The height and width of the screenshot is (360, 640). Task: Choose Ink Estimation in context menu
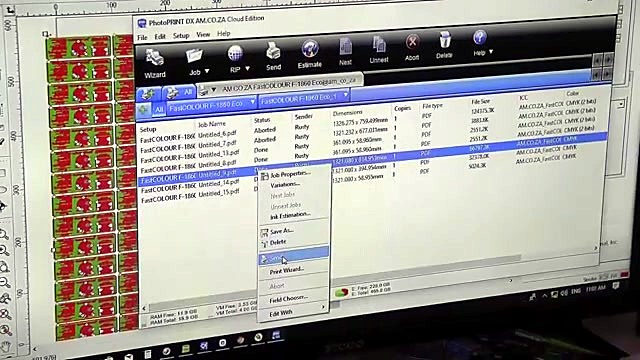[290, 215]
